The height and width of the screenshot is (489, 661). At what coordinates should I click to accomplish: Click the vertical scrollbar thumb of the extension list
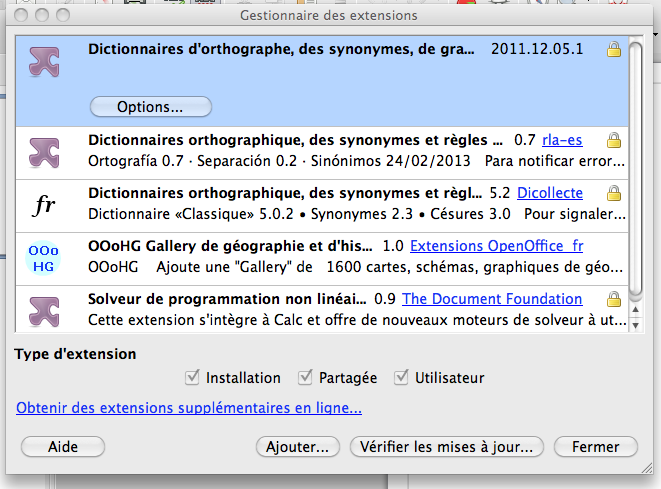coord(636,169)
